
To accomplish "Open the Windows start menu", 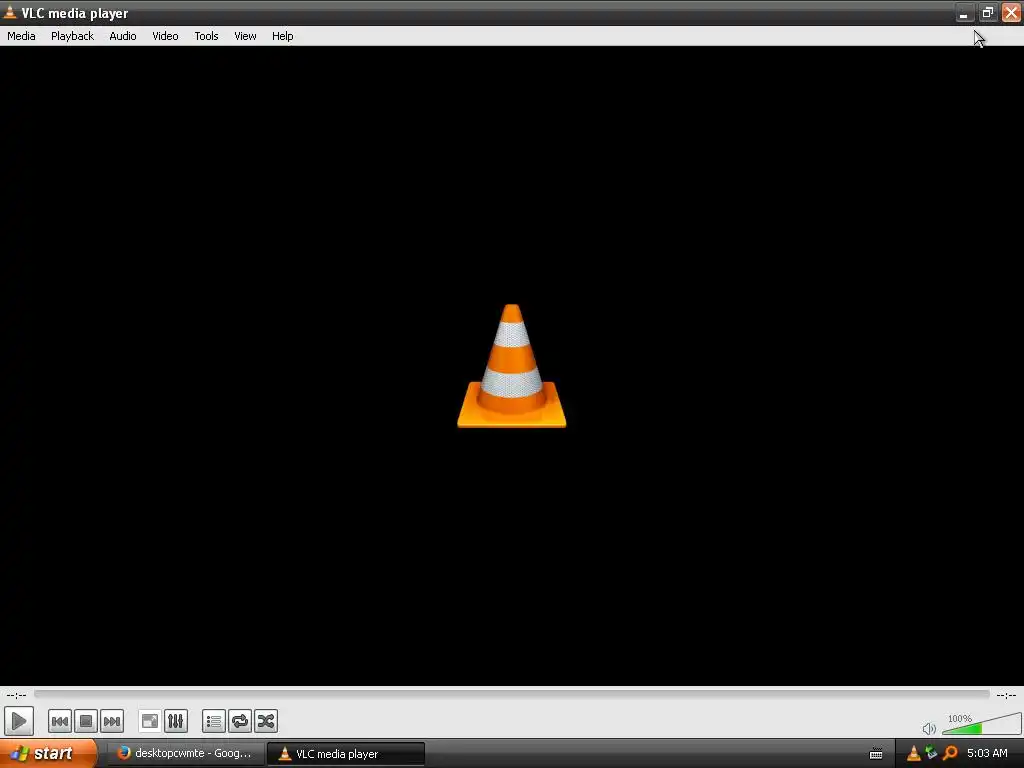I will [x=47, y=753].
